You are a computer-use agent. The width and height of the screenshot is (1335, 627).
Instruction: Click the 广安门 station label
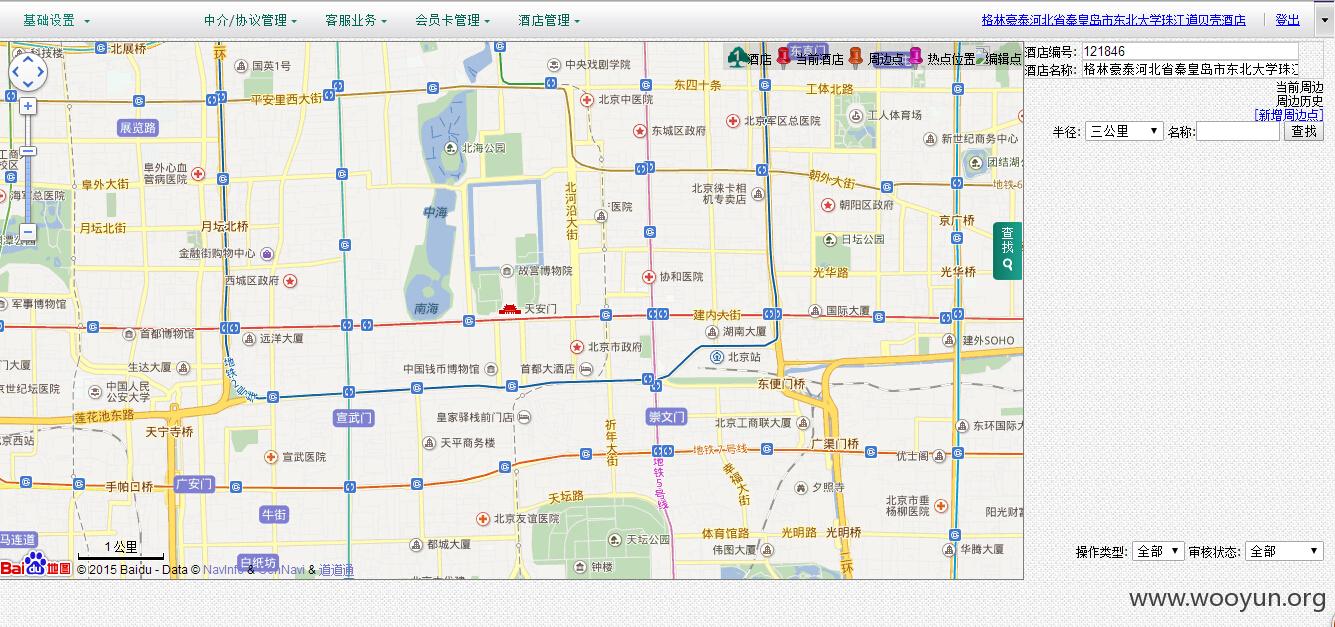(x=194, y=484)
